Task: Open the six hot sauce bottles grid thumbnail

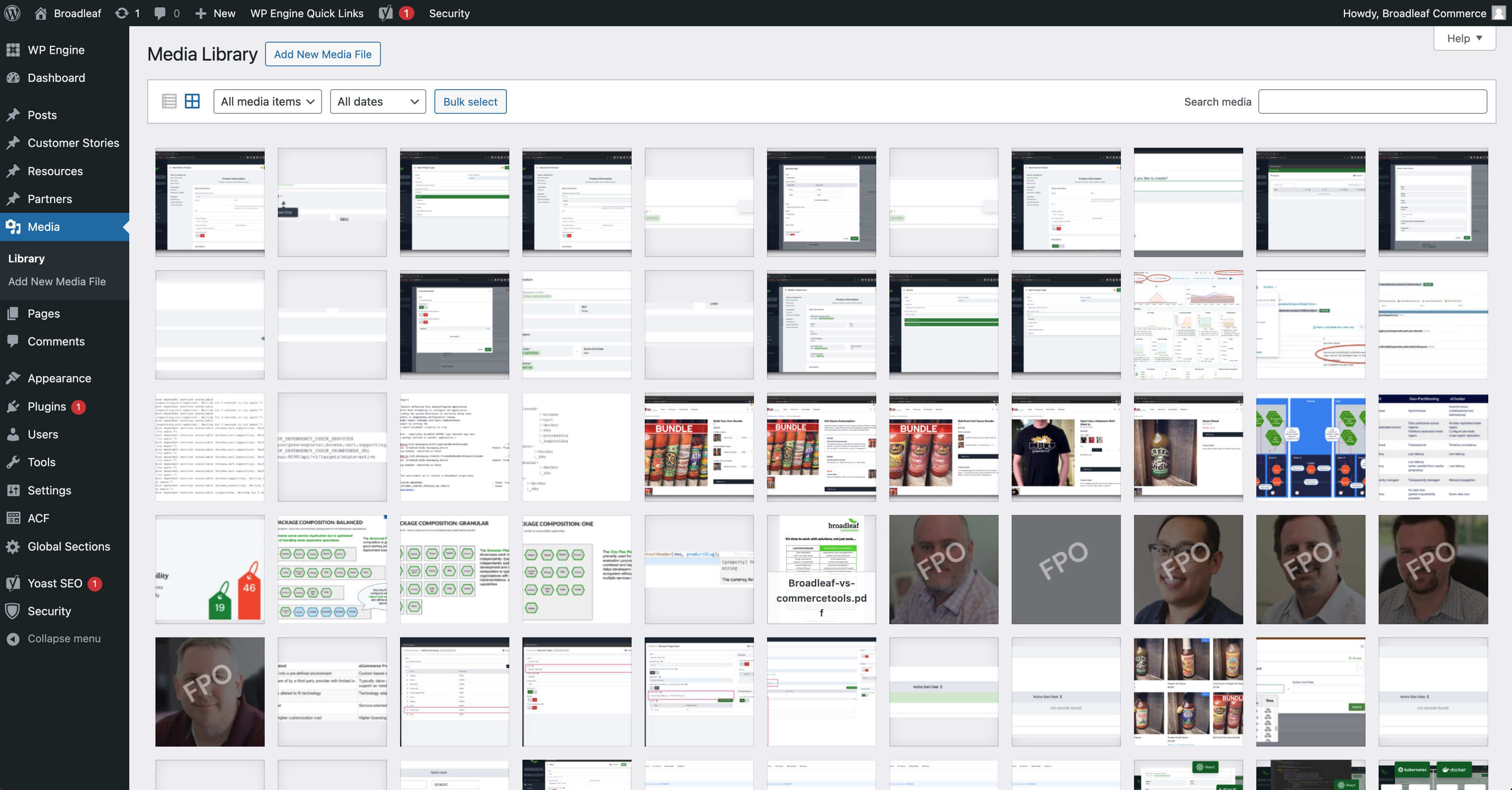Action: [1188, 692]
